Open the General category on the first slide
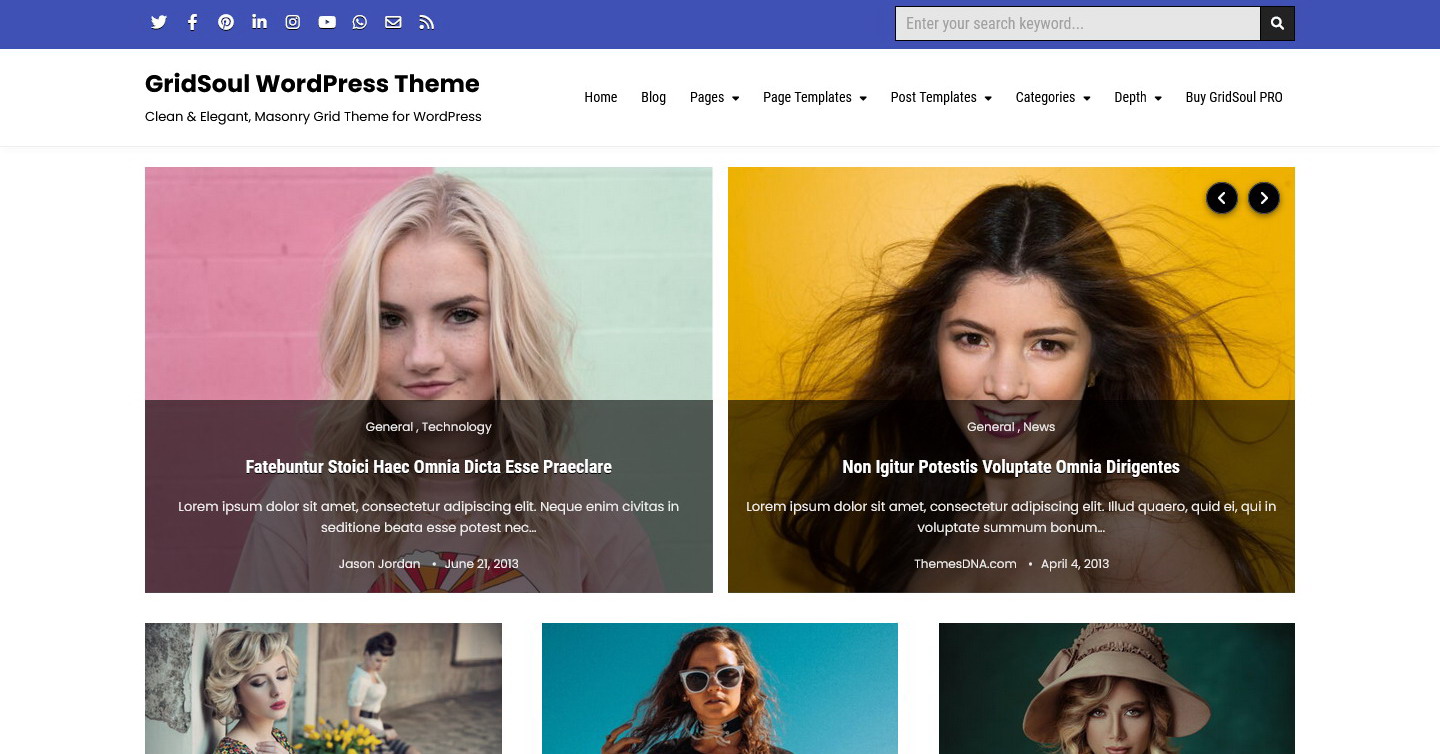Screen dimensions: 1440x754 coord(389,427)
